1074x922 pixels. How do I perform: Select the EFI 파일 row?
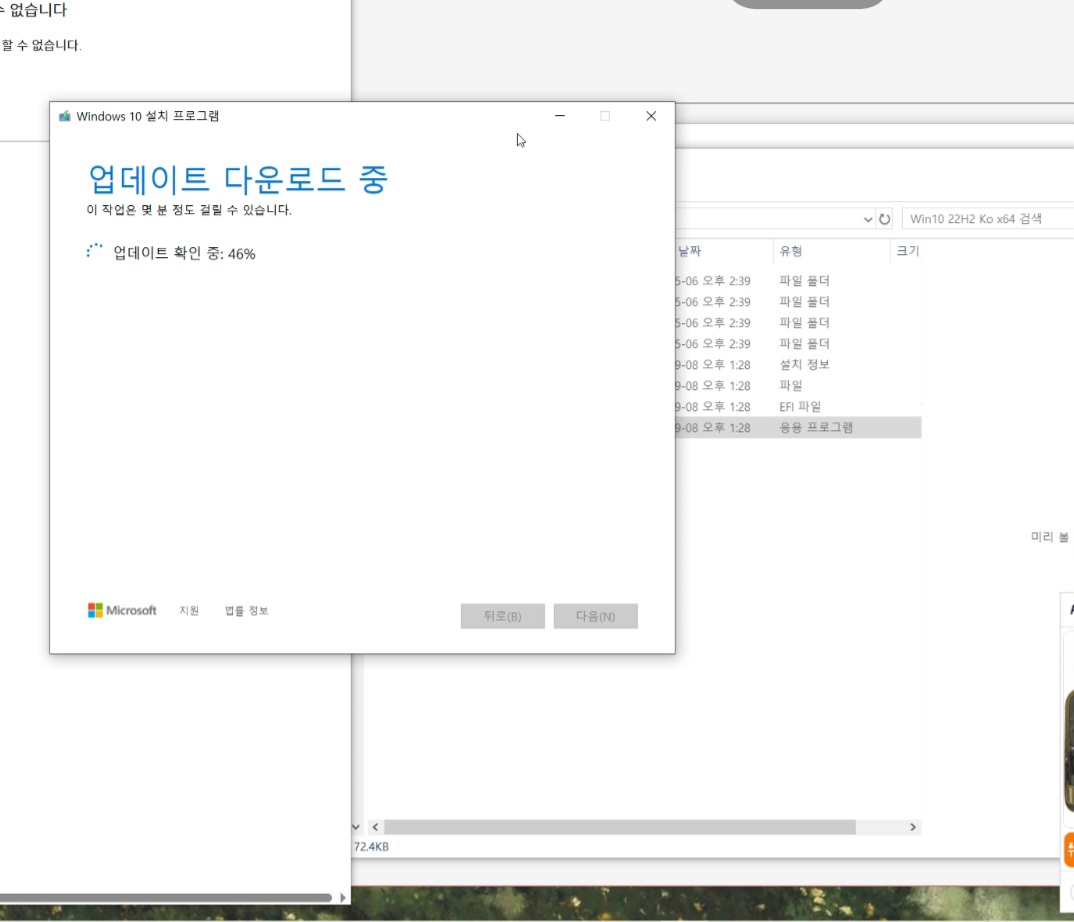point(798,407)
